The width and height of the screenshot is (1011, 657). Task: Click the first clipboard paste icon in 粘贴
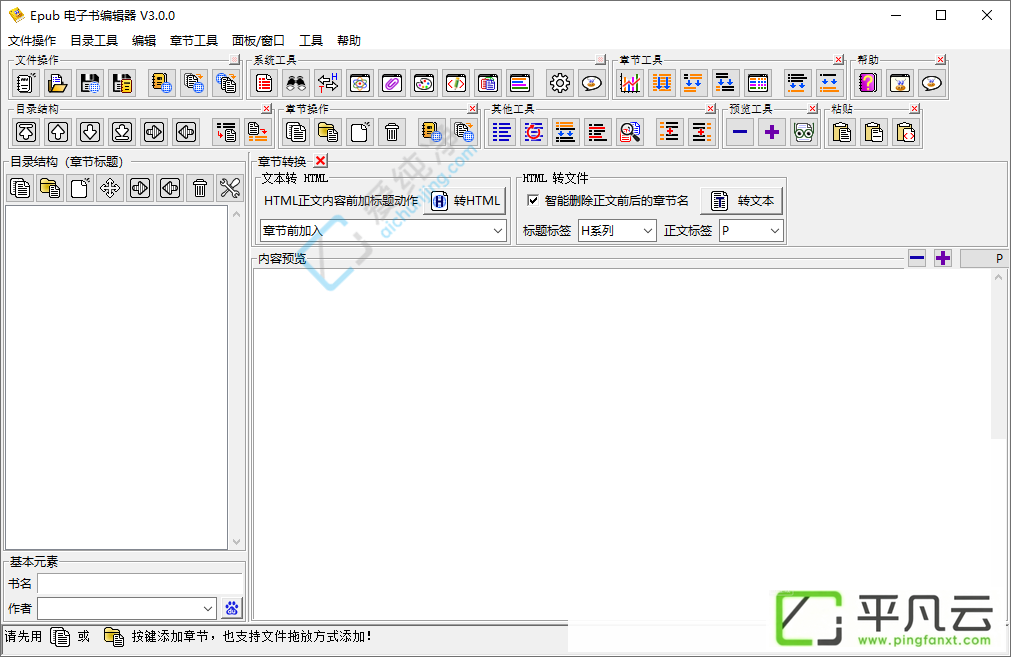tap(841, 132)
